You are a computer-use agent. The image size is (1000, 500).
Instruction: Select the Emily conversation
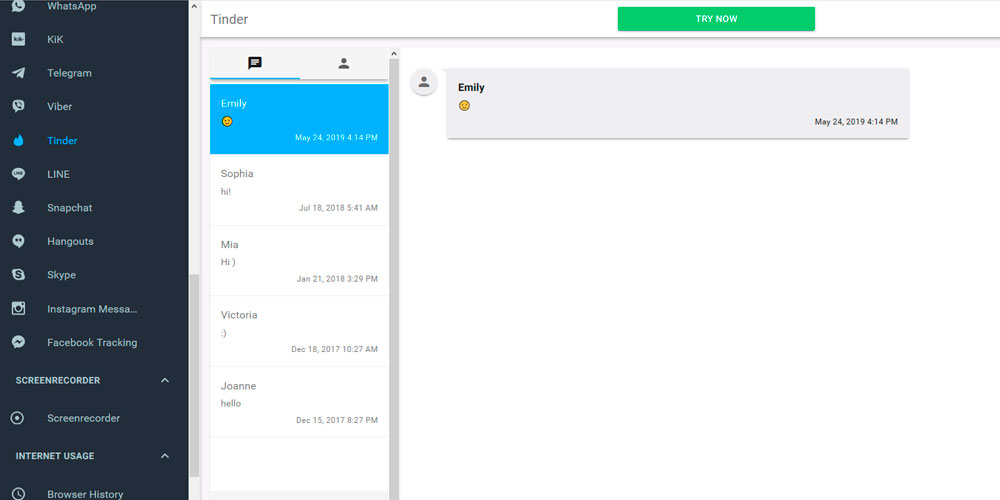(x=299, y=119)
